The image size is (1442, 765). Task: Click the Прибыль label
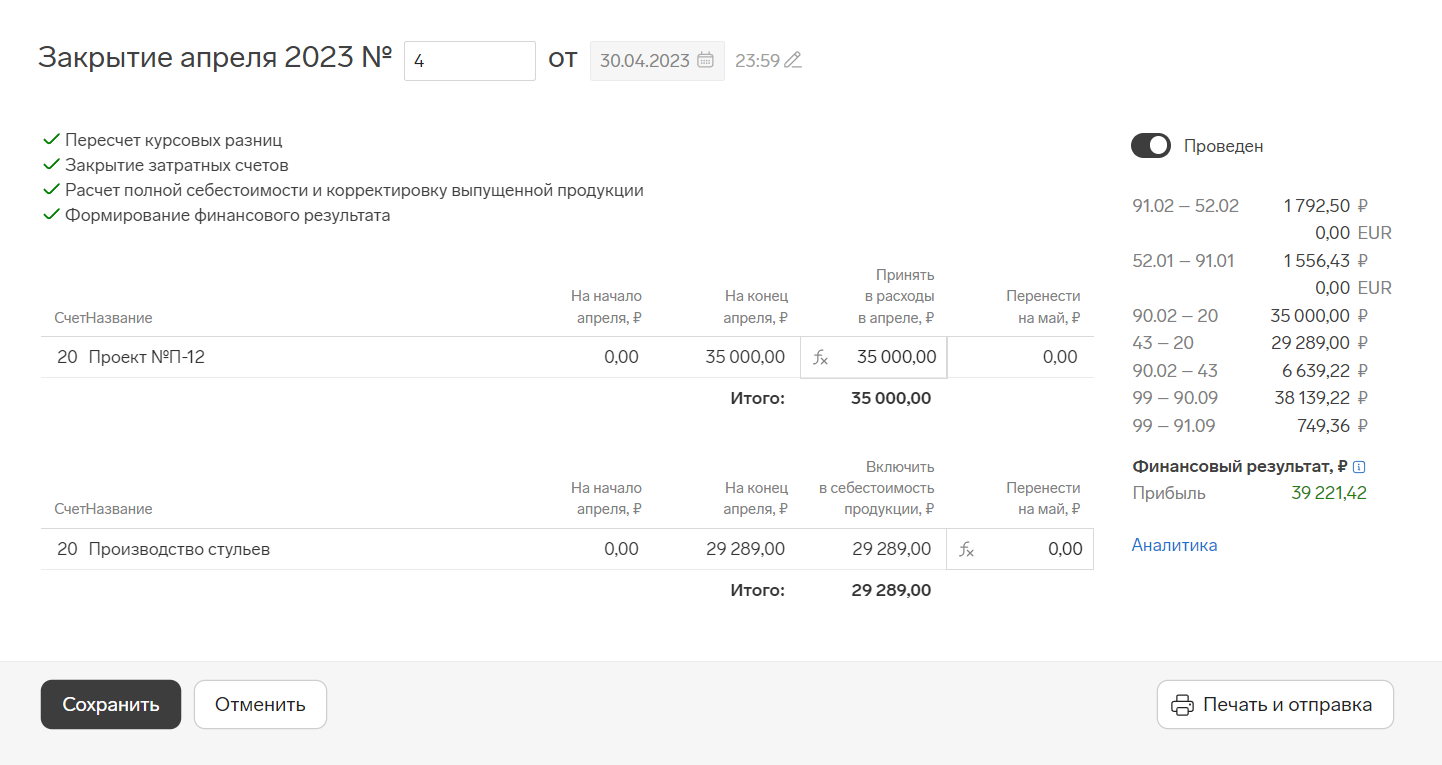click(1169, 493)
